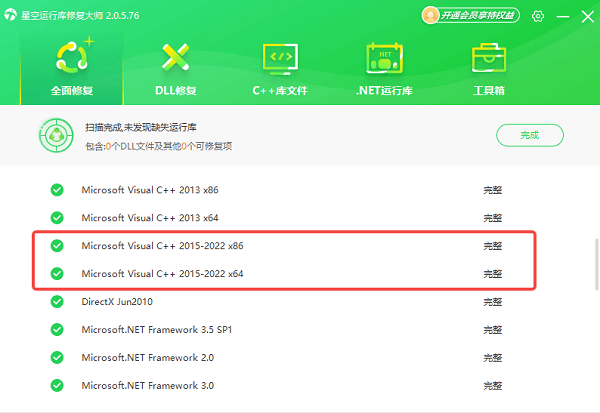Switch to .NET运行库 tab label
This screenshot has width=600, height=413.
tap(384, 91)
